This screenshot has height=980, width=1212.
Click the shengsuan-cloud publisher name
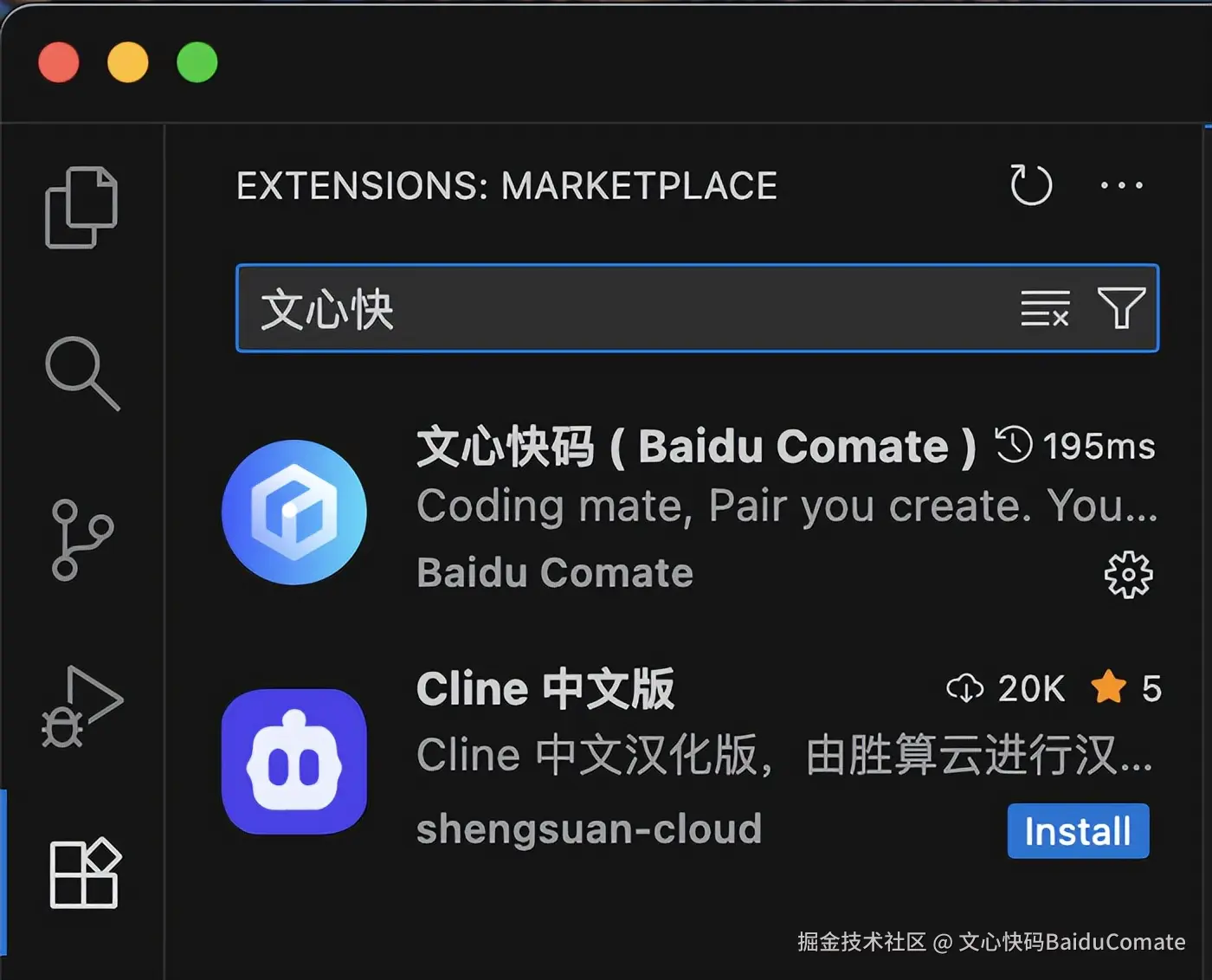[590, 829]
